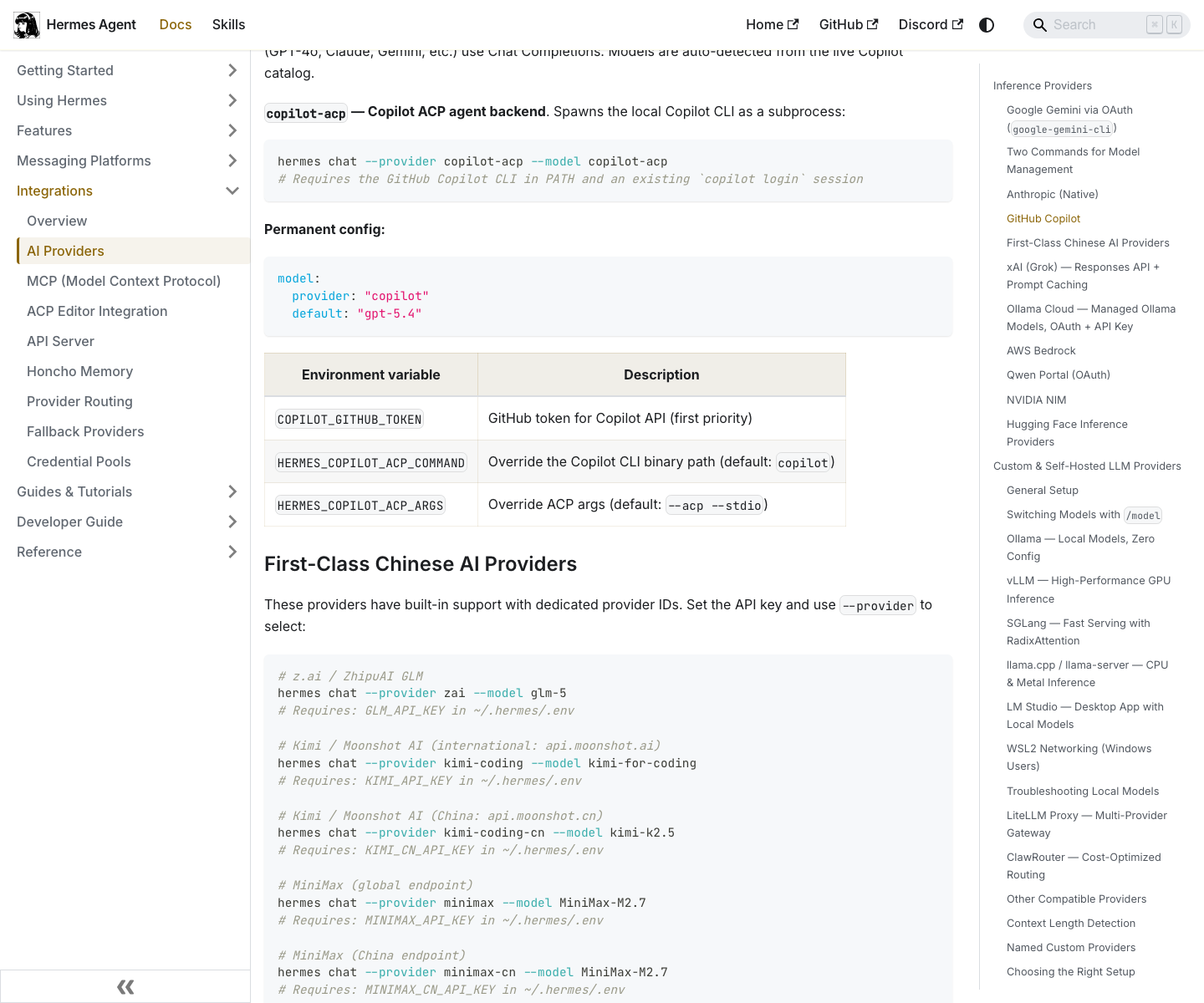This screenshot has height=1003, width=1204.
Task: Click the search magnifier icon
Action: pyautogui.click(x=1039, y=25)
